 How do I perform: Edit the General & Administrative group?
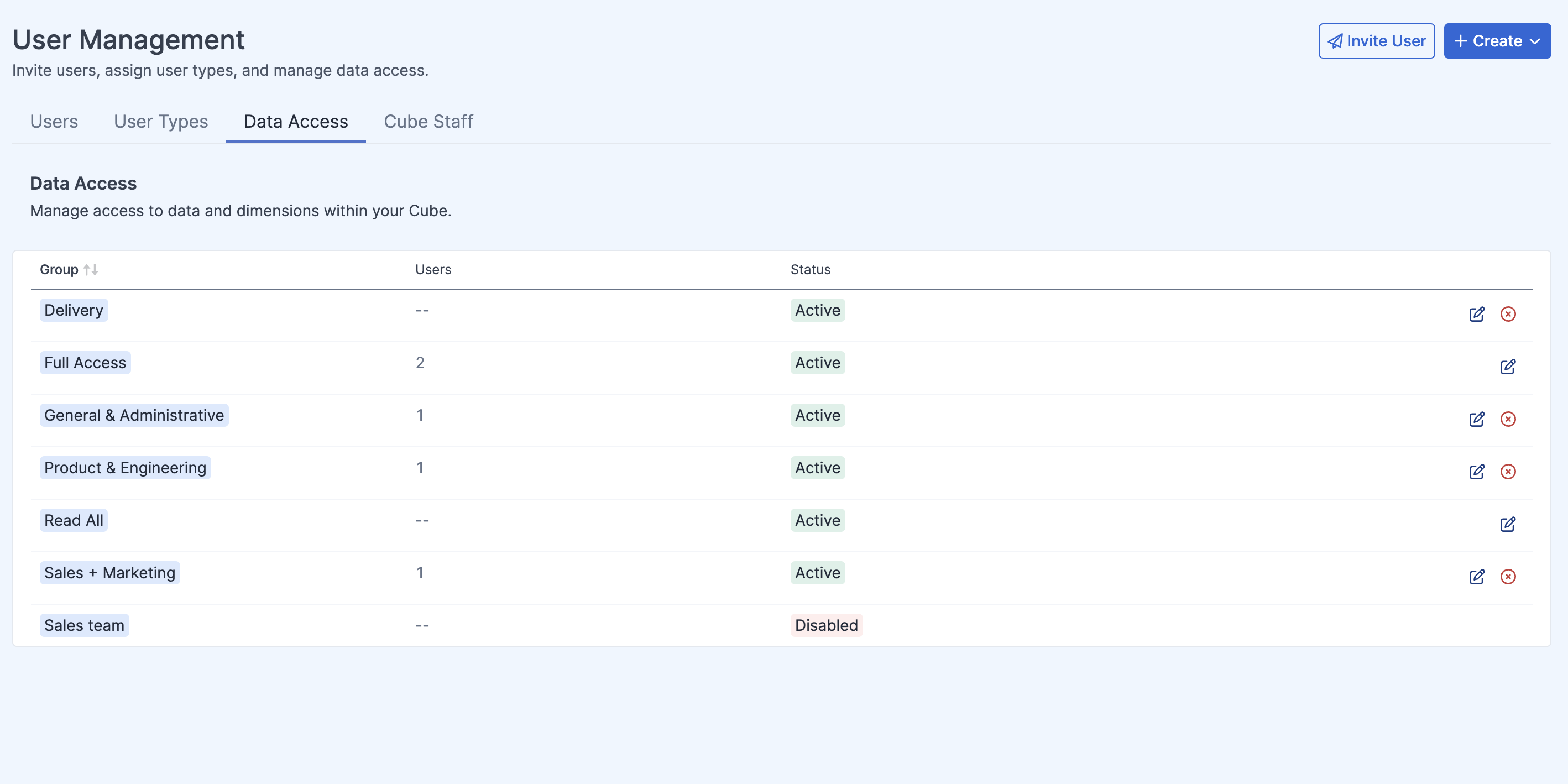pos(1476,419)
